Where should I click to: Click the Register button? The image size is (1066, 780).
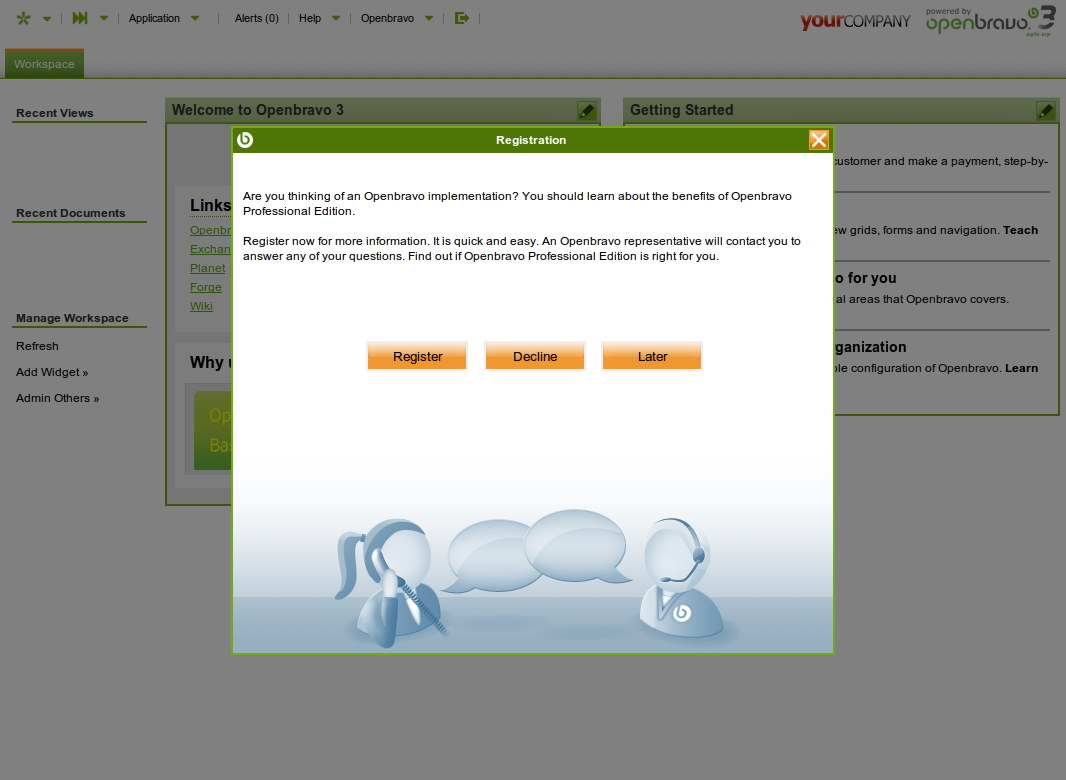tap(417, 356)
